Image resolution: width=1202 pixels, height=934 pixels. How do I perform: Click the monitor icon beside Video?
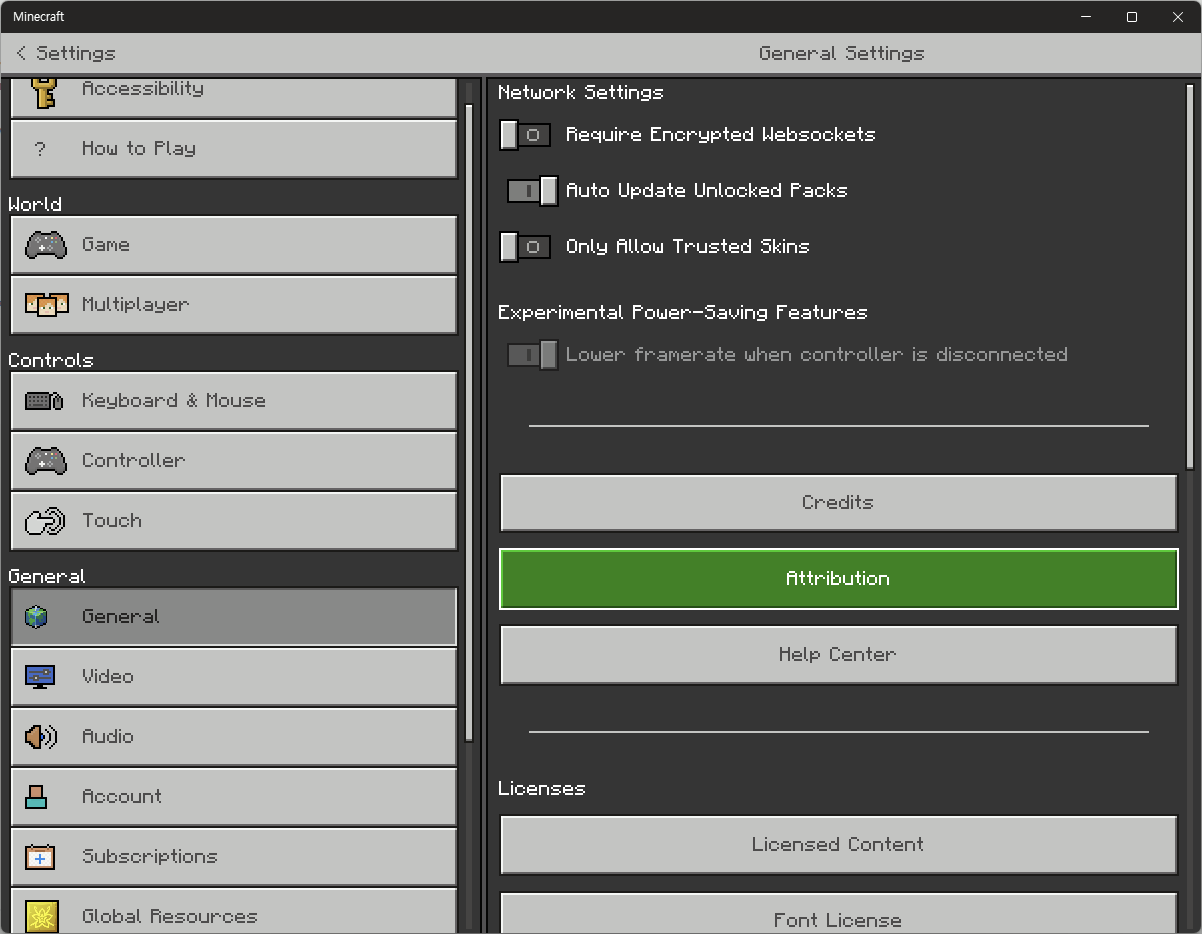tap(40, 677)
